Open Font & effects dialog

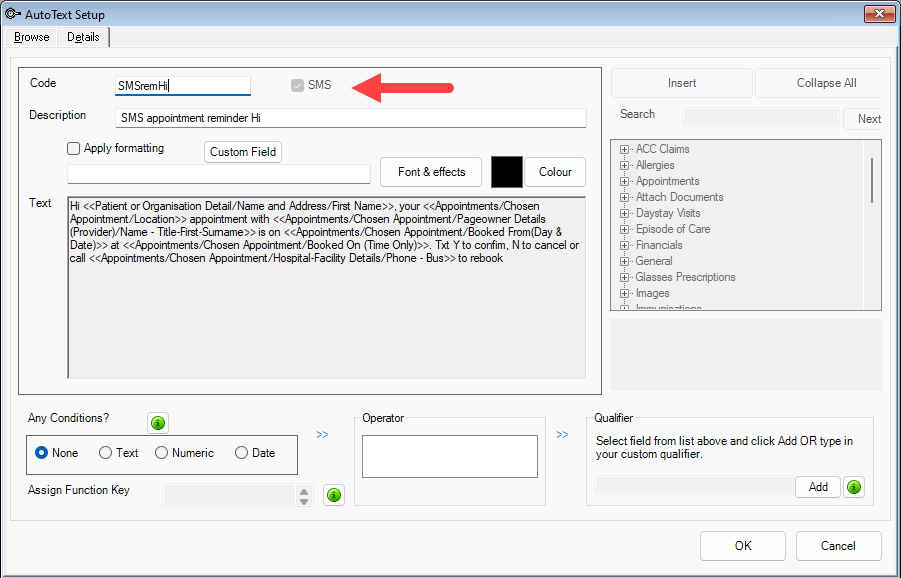(431, 172)
